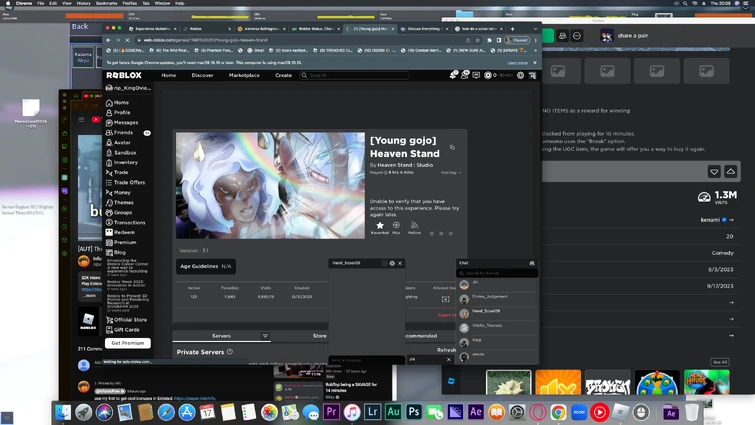Screen dimensions: 755x425
Task: Switch to the Marketplace nav tab
Action: [244, 75]
